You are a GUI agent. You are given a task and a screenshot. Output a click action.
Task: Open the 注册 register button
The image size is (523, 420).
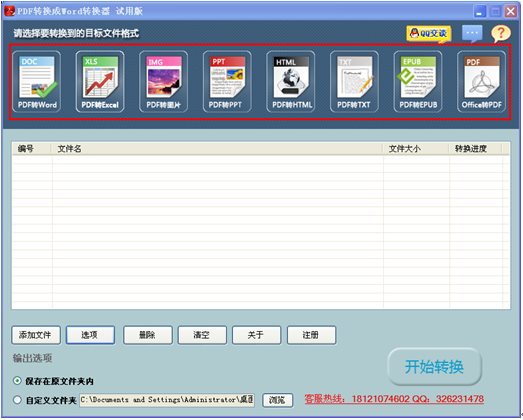click(312, 335)
